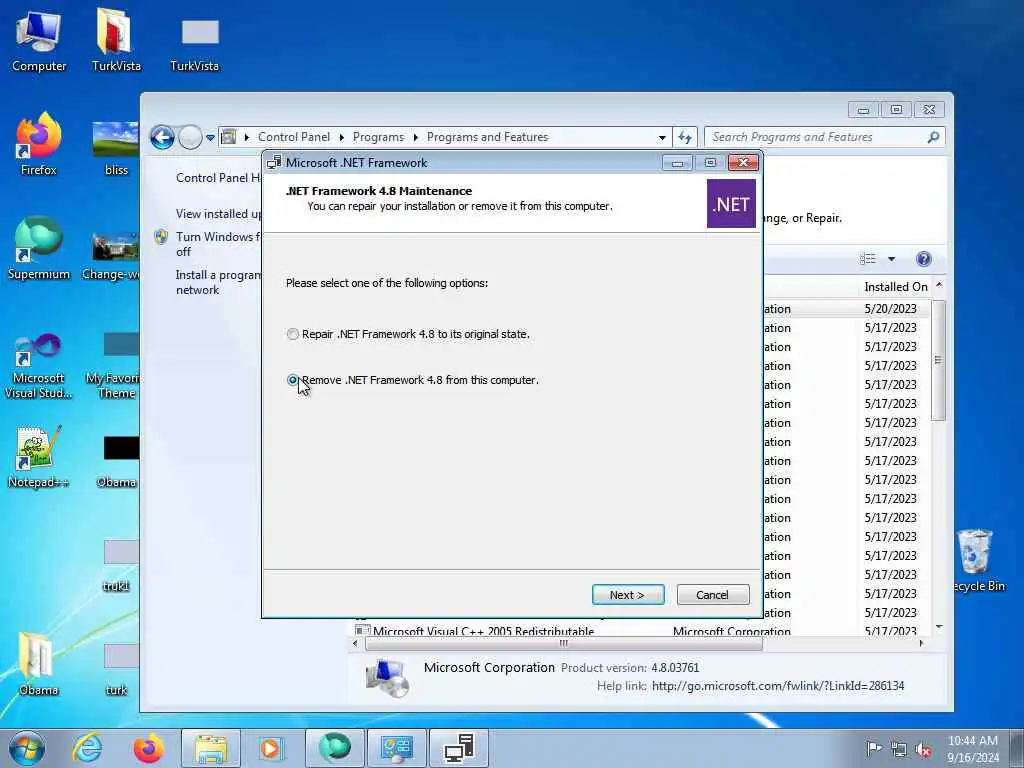
Task: Open Windows Explorer from taskbar
Action: tap(210, 748)
